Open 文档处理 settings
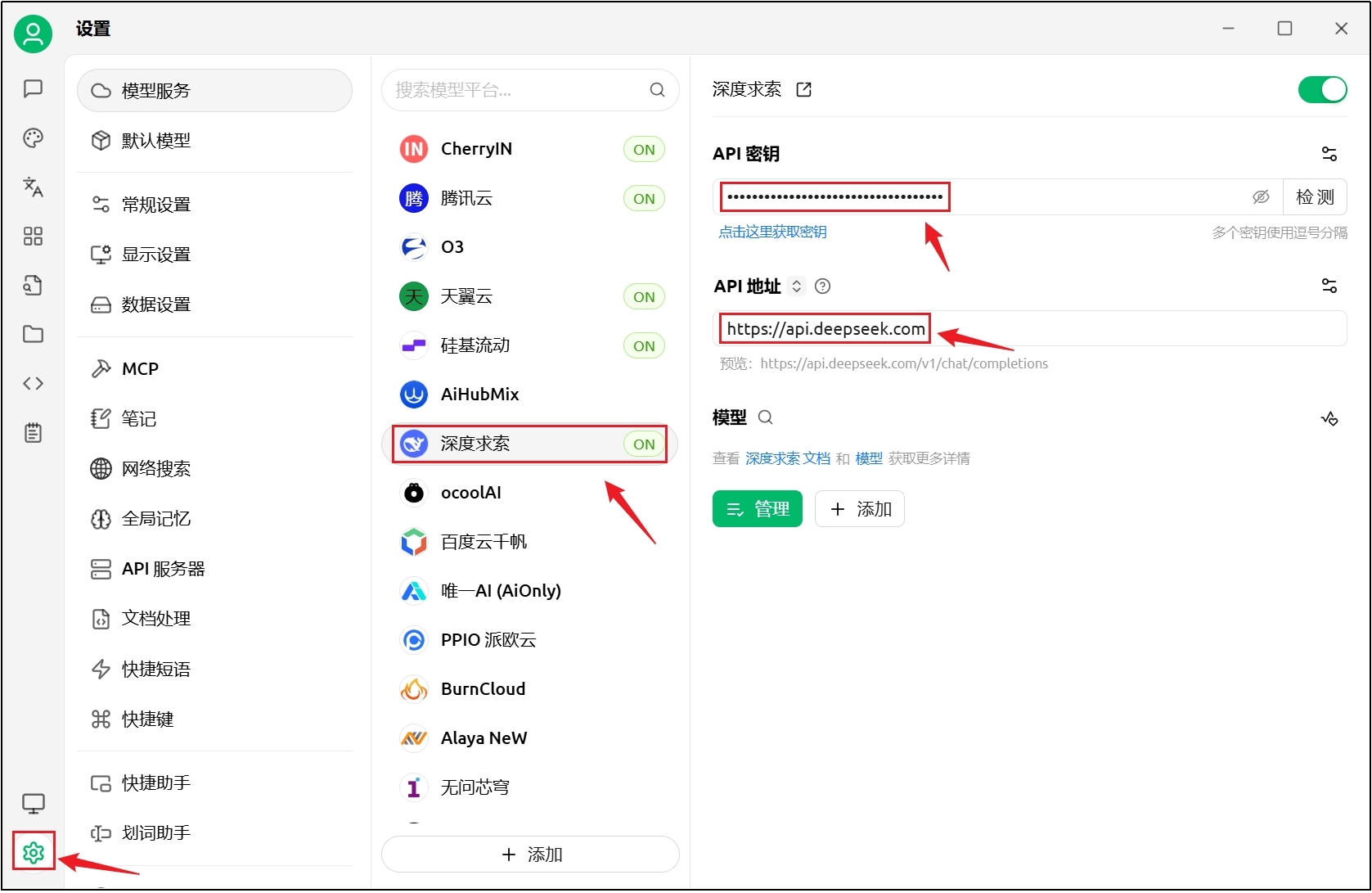The width and height of the screenshot is (1372, 893). pyautogui.click(x=214, y=619)
